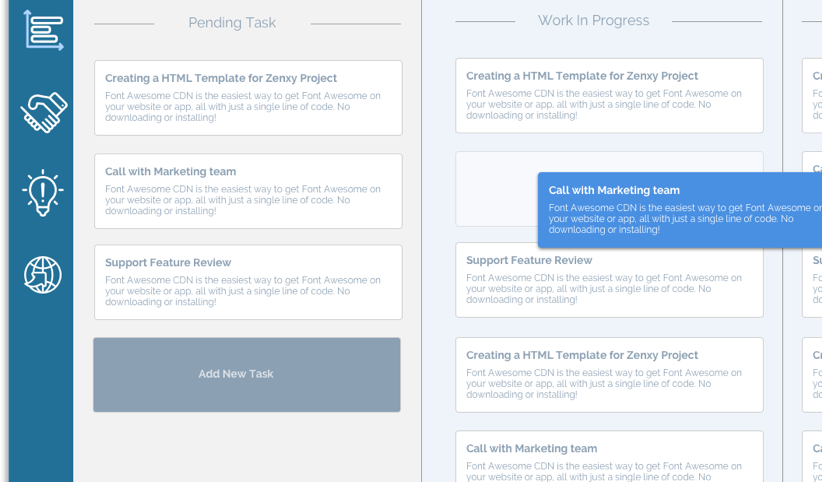Open Support Feature Review card in Pending Task
Image resolution: width=822 pixels, height=482 pixels.
(x=248, y=282)
